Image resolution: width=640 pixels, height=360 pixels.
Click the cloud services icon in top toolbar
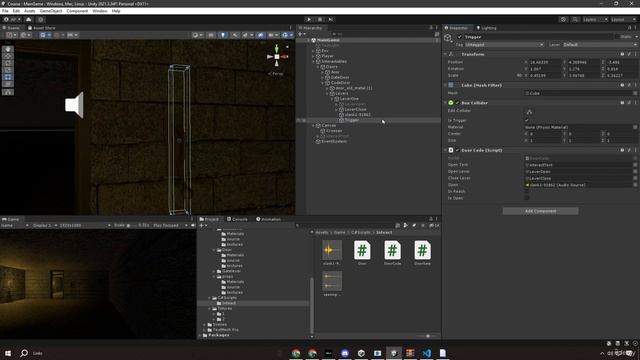[x=29, y=19]
